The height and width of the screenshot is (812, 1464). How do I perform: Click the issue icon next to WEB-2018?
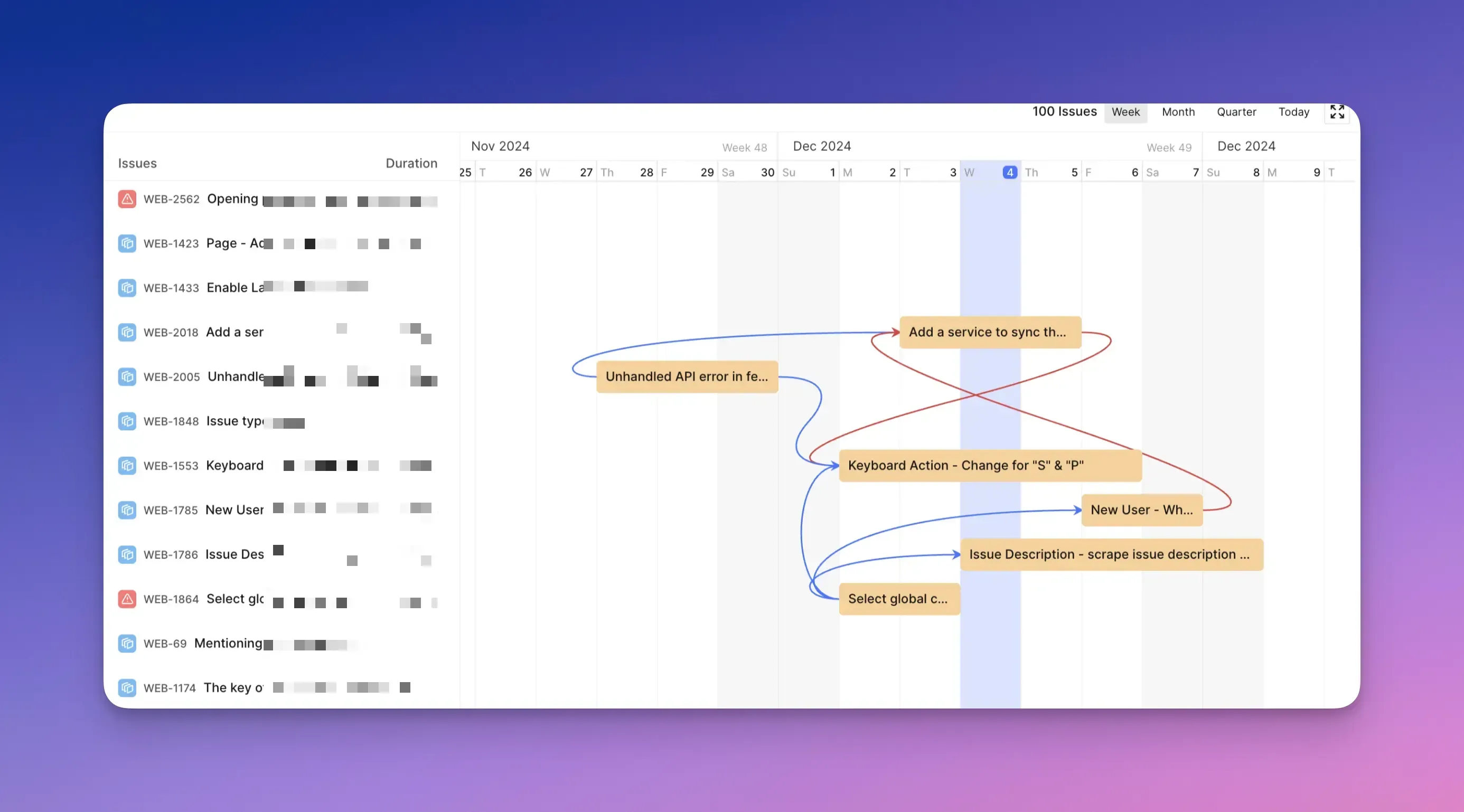click(x=127, y=333)
